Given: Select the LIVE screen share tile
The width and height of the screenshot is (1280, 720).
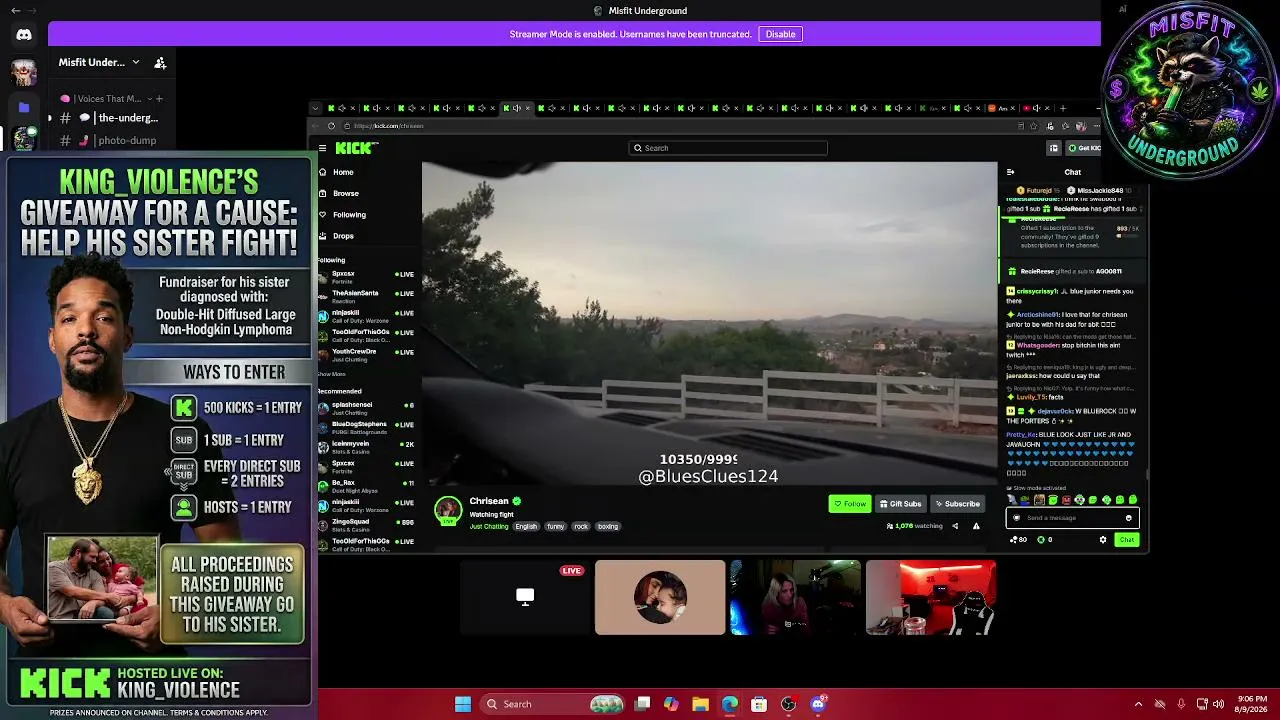Looking at the screenshot, I should pyautogui.click(x=525, y=597).
